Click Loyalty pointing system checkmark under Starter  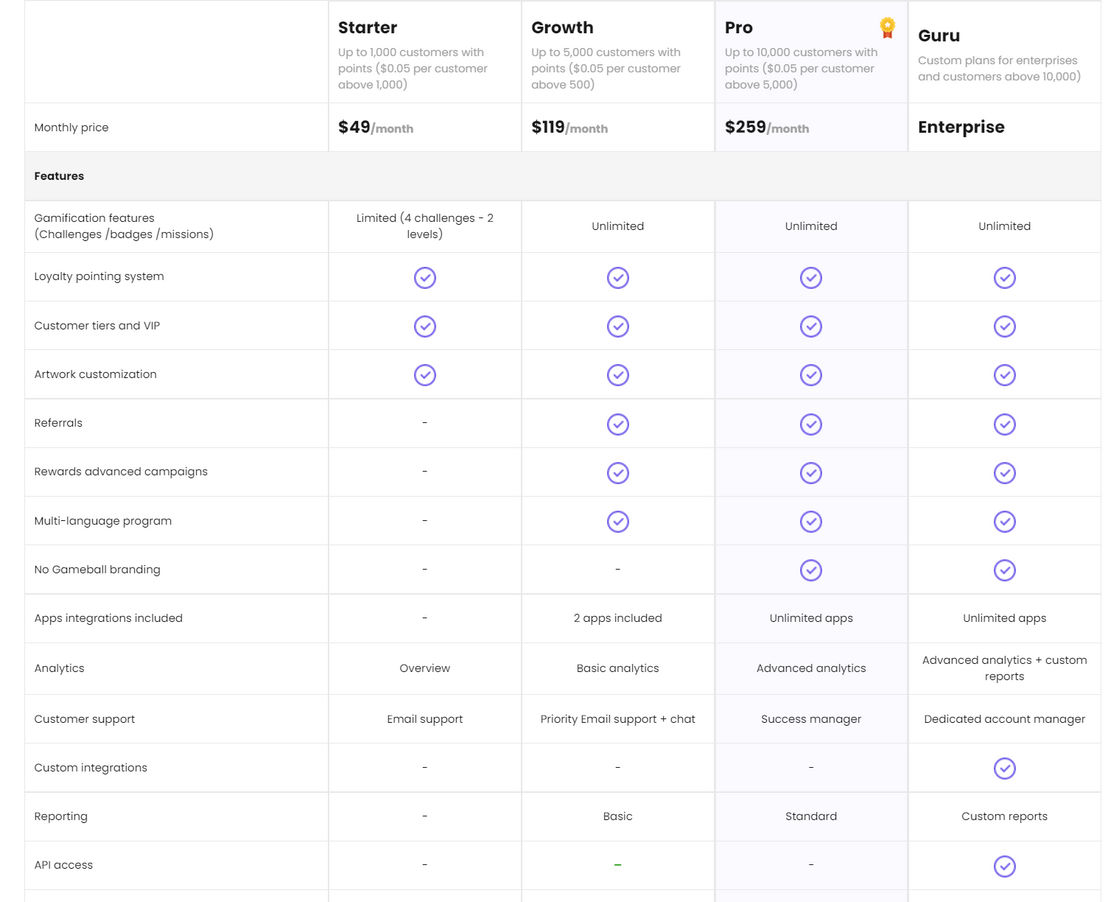[x=425, y=278]
